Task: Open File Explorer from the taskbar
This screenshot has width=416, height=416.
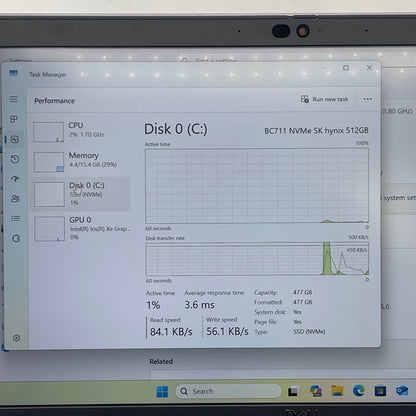Action: pos(337,391)
